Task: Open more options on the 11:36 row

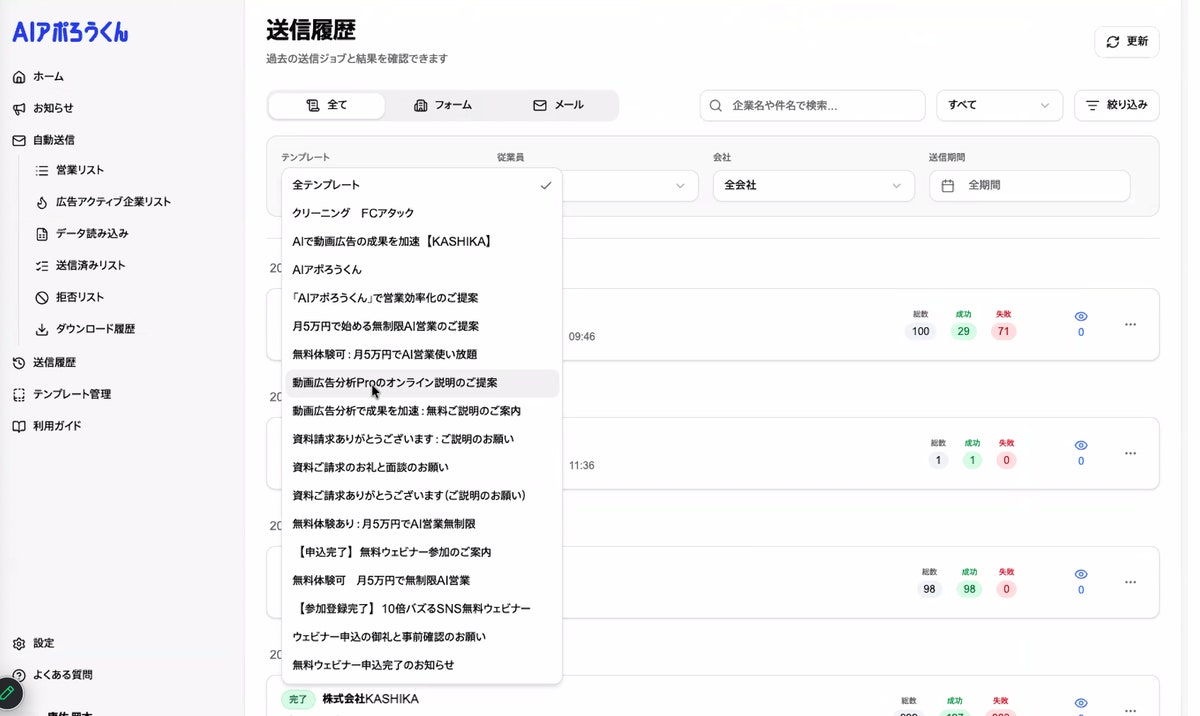Action: point(1131,453)
